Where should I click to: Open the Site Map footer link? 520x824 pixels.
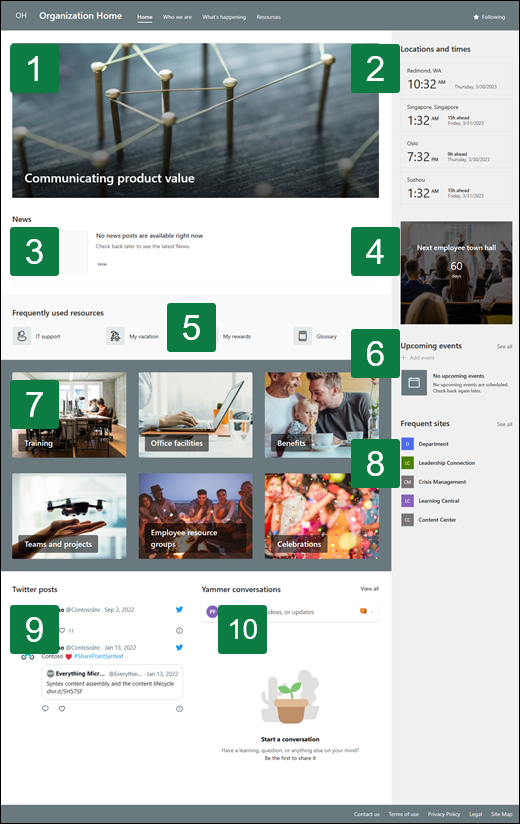(502, 814)
